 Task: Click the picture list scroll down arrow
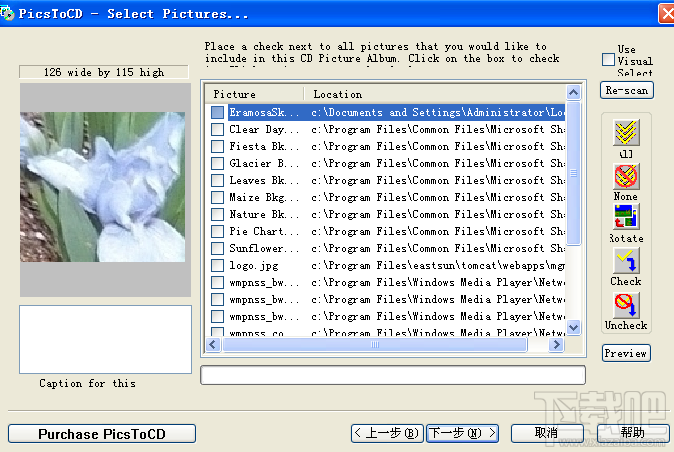(x=574, y=327)
